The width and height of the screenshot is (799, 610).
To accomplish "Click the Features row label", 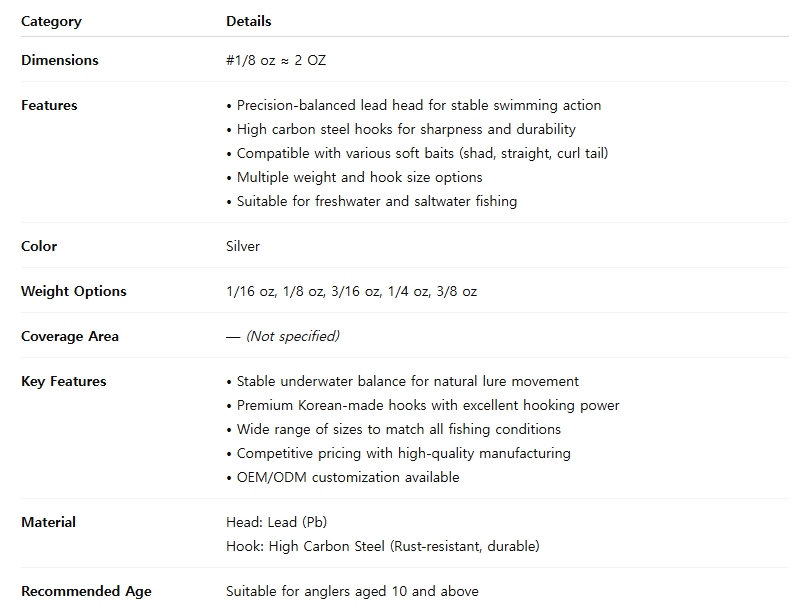I will pyautogui.click(x=49, y=105).
